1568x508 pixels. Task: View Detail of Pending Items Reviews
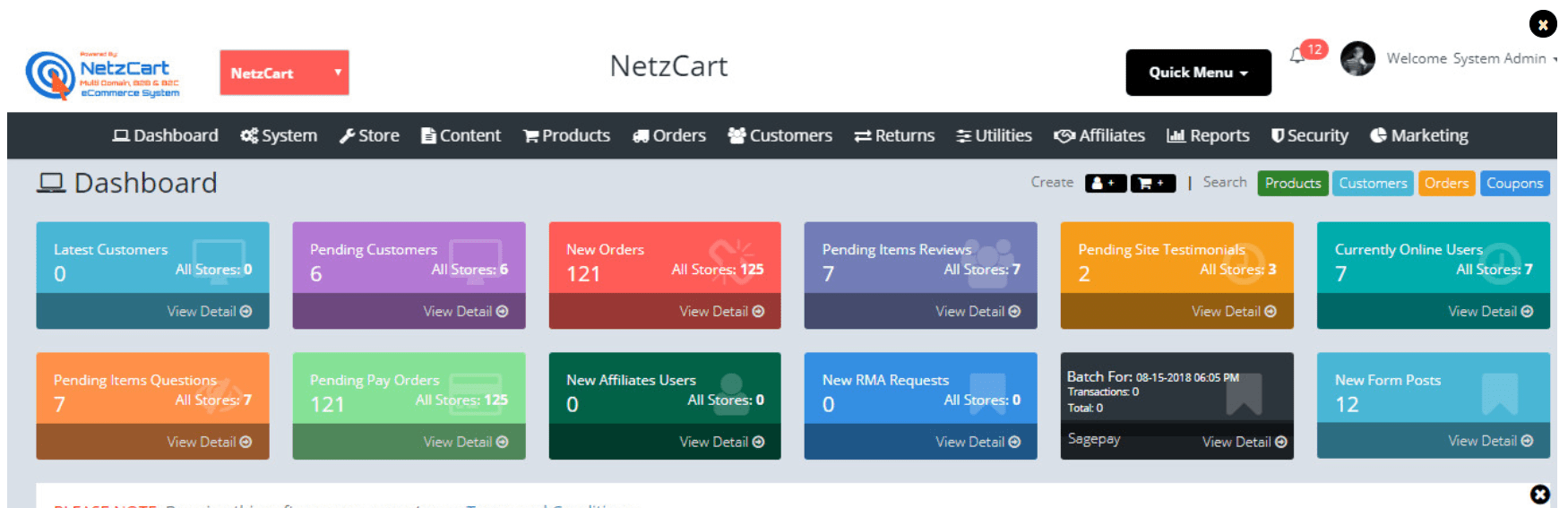tap(978, 312)
